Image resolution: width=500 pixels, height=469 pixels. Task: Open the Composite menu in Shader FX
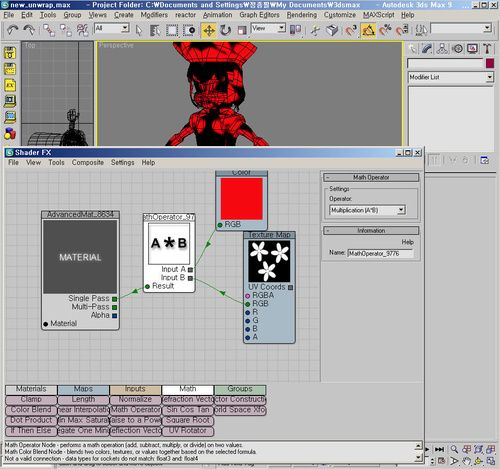(88, 163)
